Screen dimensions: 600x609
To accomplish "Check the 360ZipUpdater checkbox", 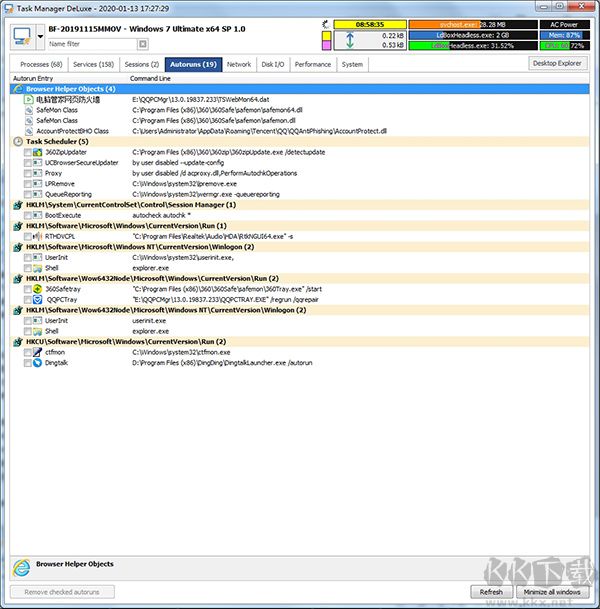I will click(28, 152).
